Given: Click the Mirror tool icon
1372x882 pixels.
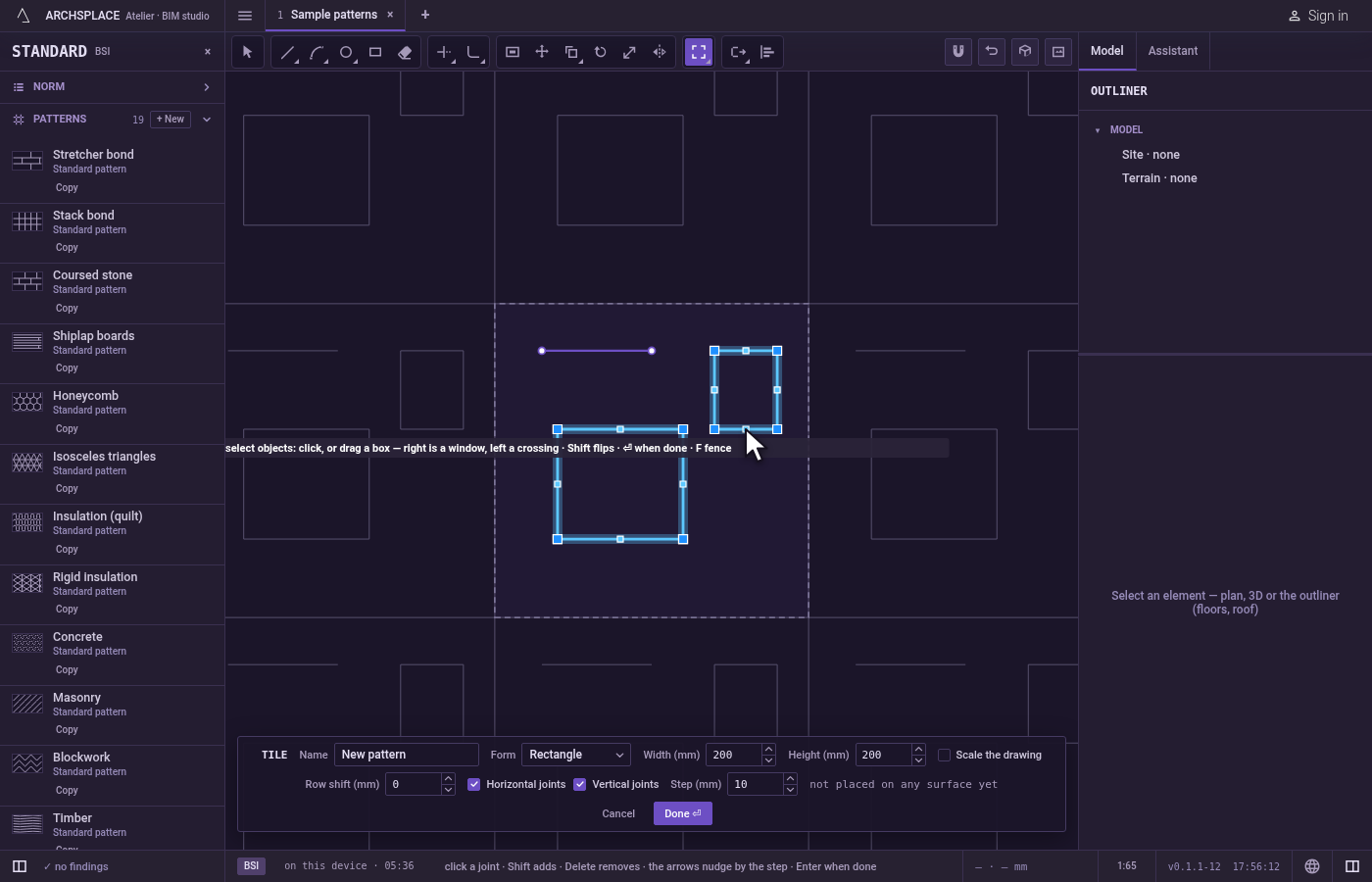Looking at the screenshot, I should 660,52.
